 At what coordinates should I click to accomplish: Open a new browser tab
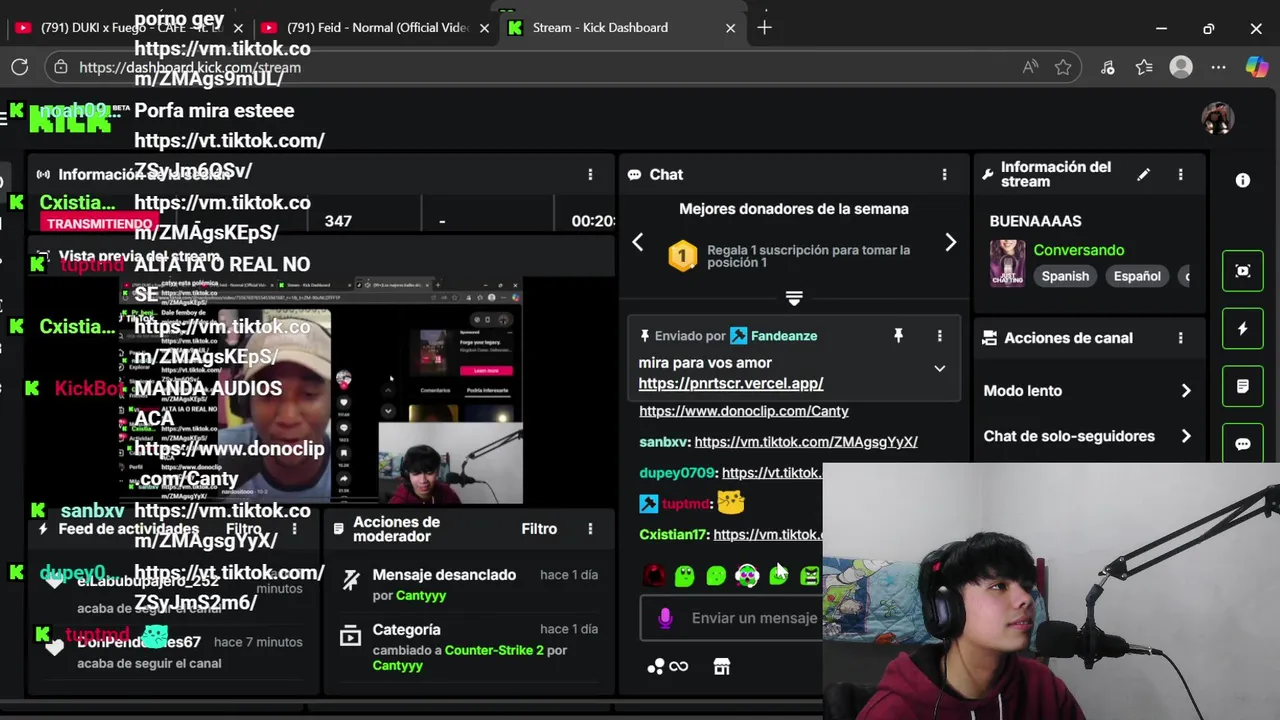point(764,28)
